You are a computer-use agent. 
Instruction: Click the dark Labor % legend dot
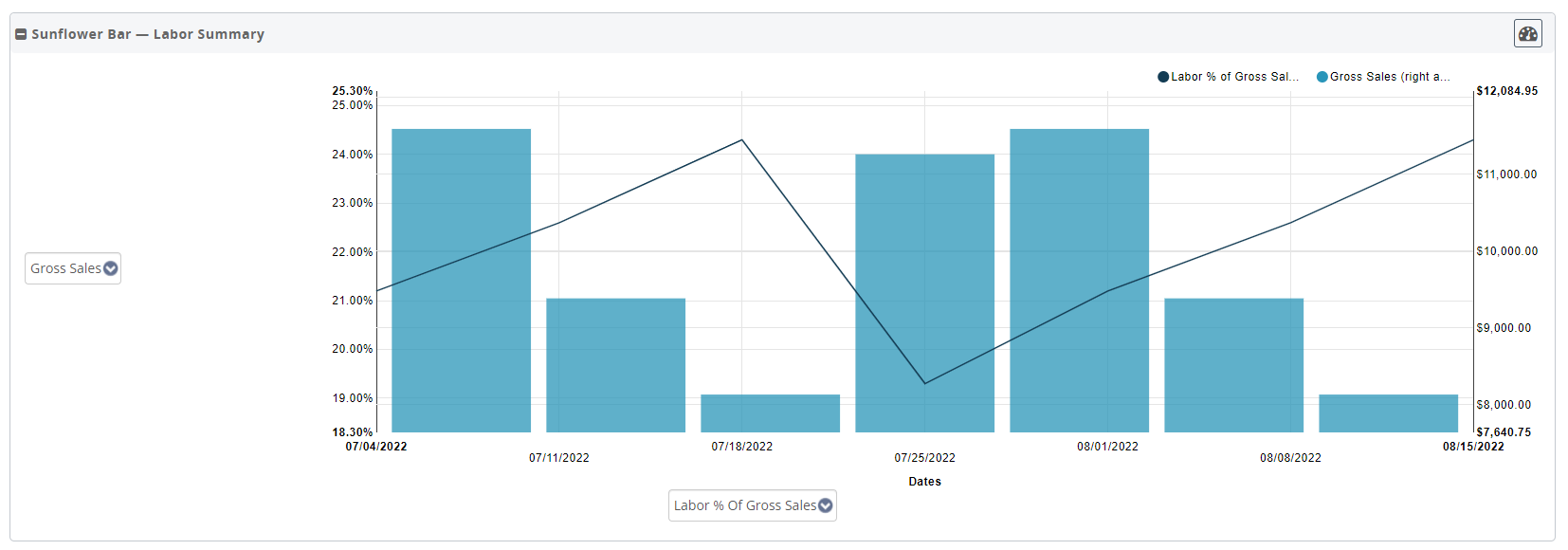(1163, 77)
